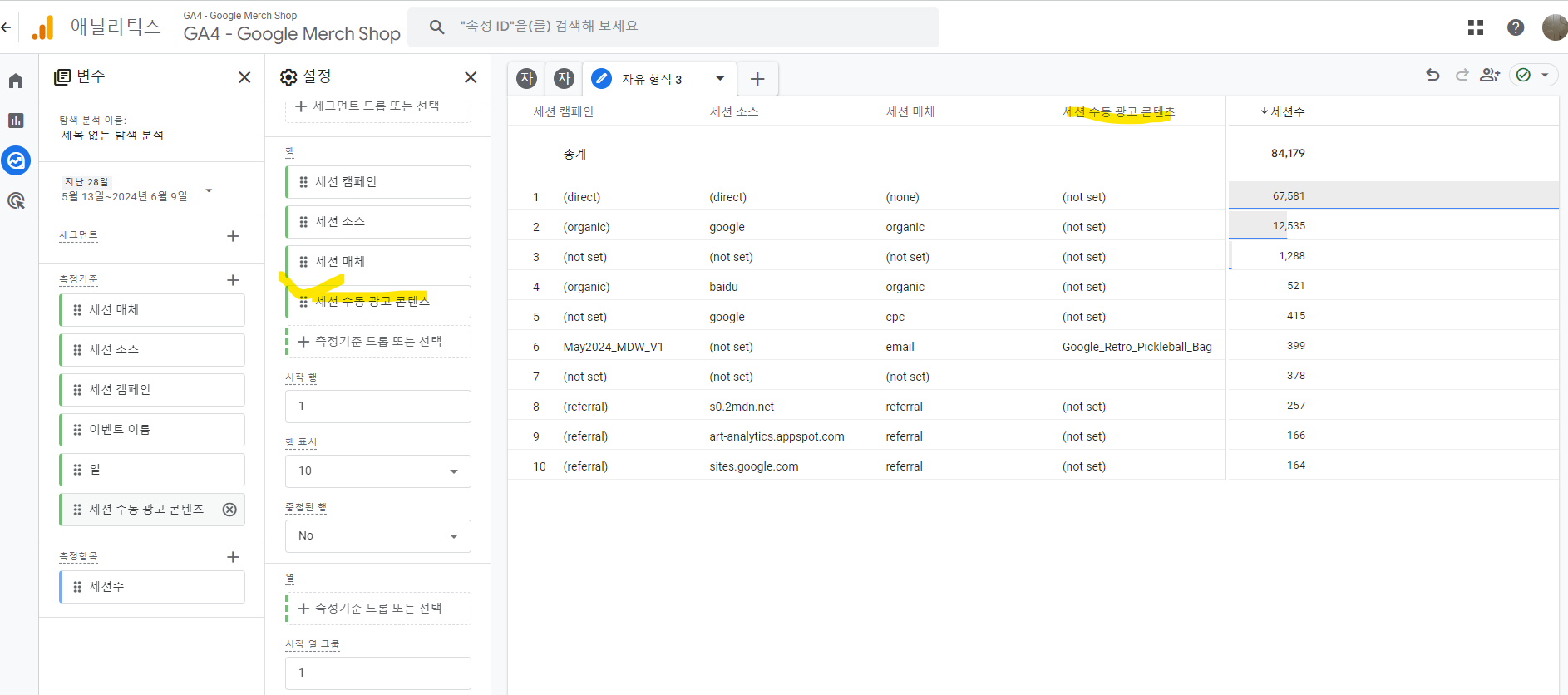1568x695 pixels.
Task: Click the back arrow at top left
Action: pyautogui.click(x=6, y=27)
